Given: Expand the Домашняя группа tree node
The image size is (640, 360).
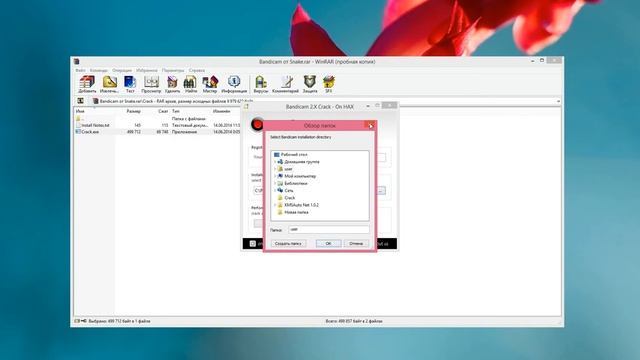Looking at the screenshot, I should [275, 162].
